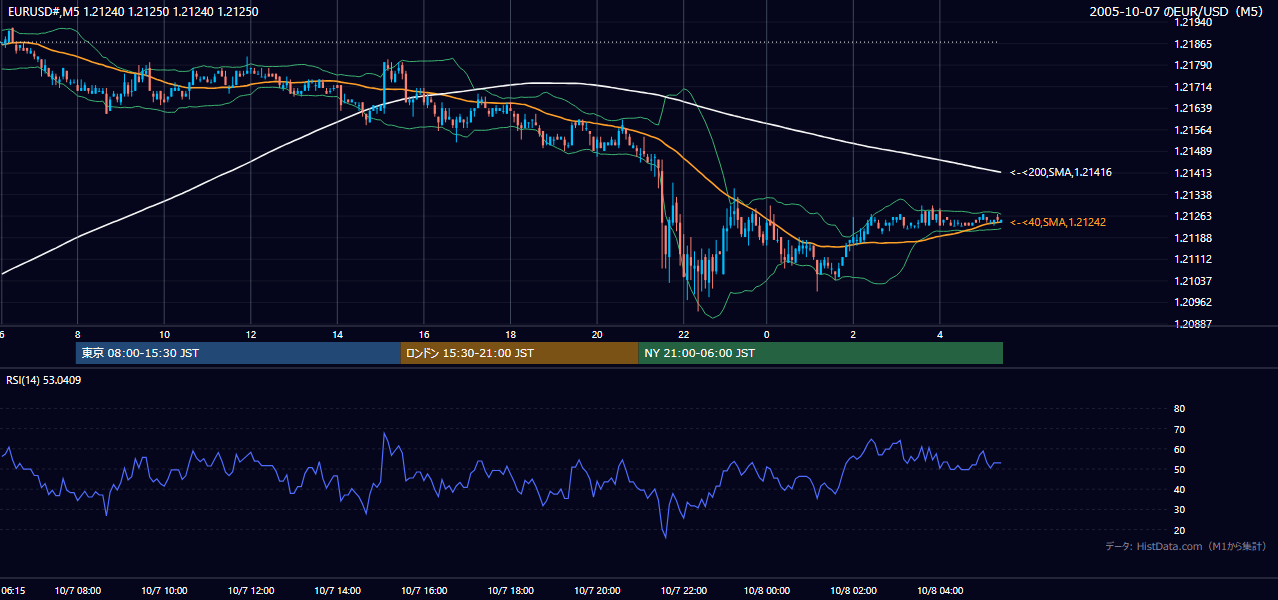Click the 10/8 04:00 time axis label
Viewport: 1278px width, 600px height.
pos(939,590)
